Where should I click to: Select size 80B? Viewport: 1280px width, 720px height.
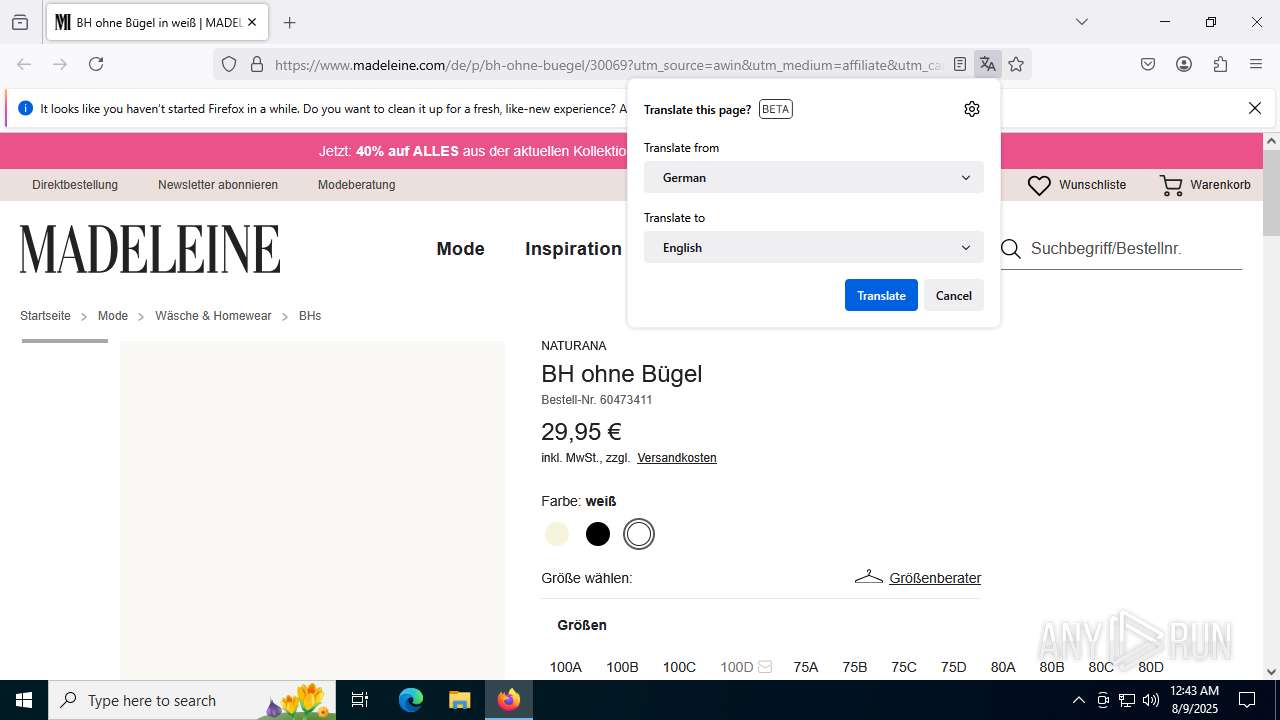coord(1052,667)
